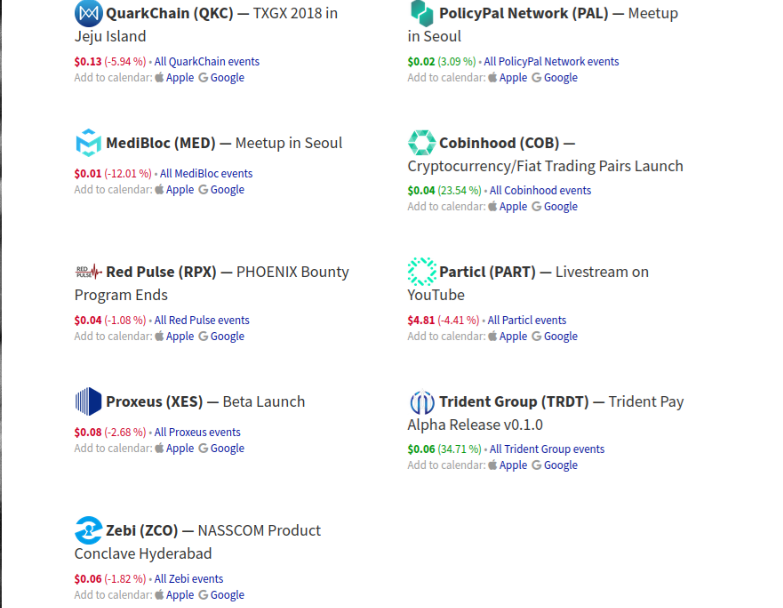The image size is (783, 608).
Task: Click the Red Pulse logo icon
Action: pyautogui.click(x=88, y=272)
